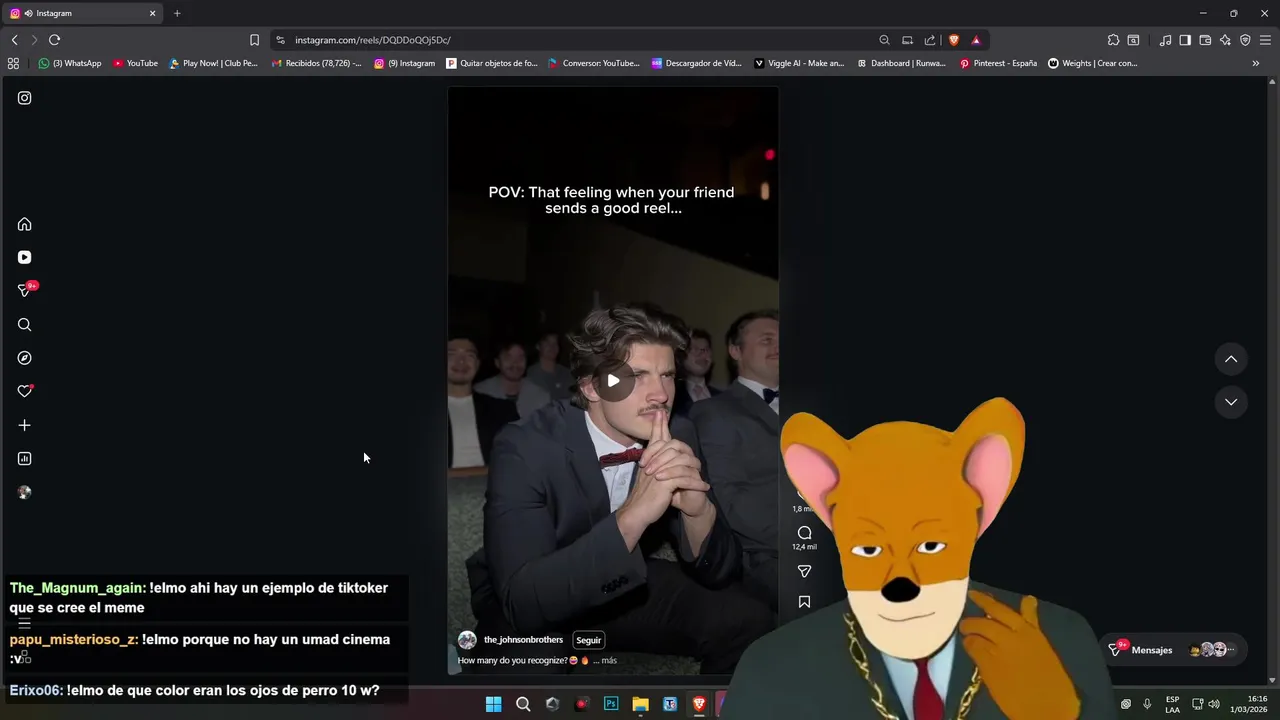Open the Explore compass icon
The width and height of the screenshot is (1280, 720).
pos(24,358)
